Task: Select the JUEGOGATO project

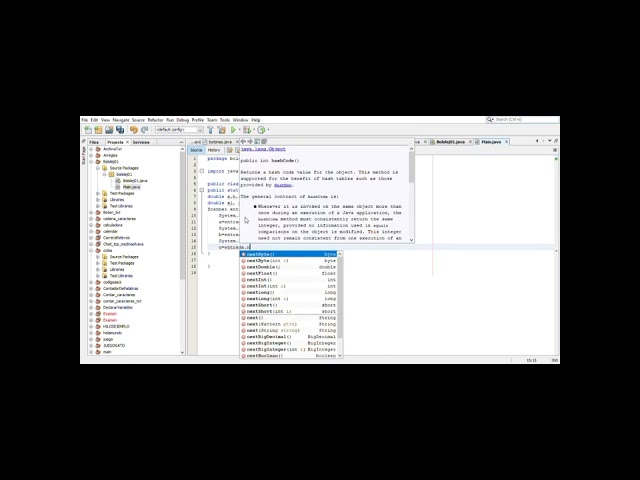Action: [x=114, y=346]
